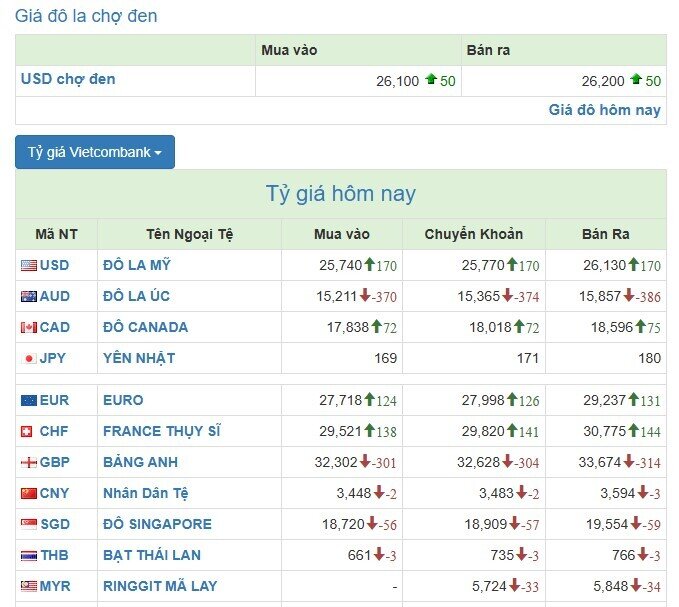Select the JPY Mua vào value 169
Image resolution: width=679 pixels, height=607 pixels.
pyautogui.click(x=385, y=358)
